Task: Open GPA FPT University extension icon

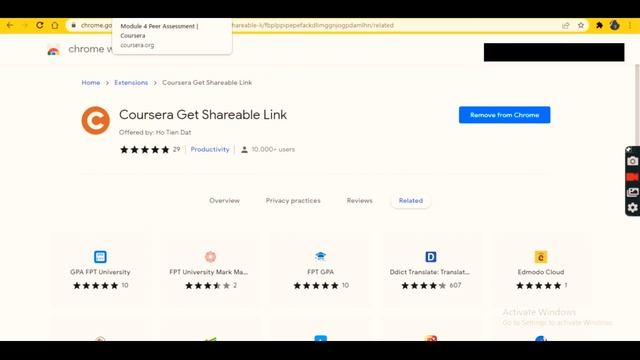Action: point(100,257)
